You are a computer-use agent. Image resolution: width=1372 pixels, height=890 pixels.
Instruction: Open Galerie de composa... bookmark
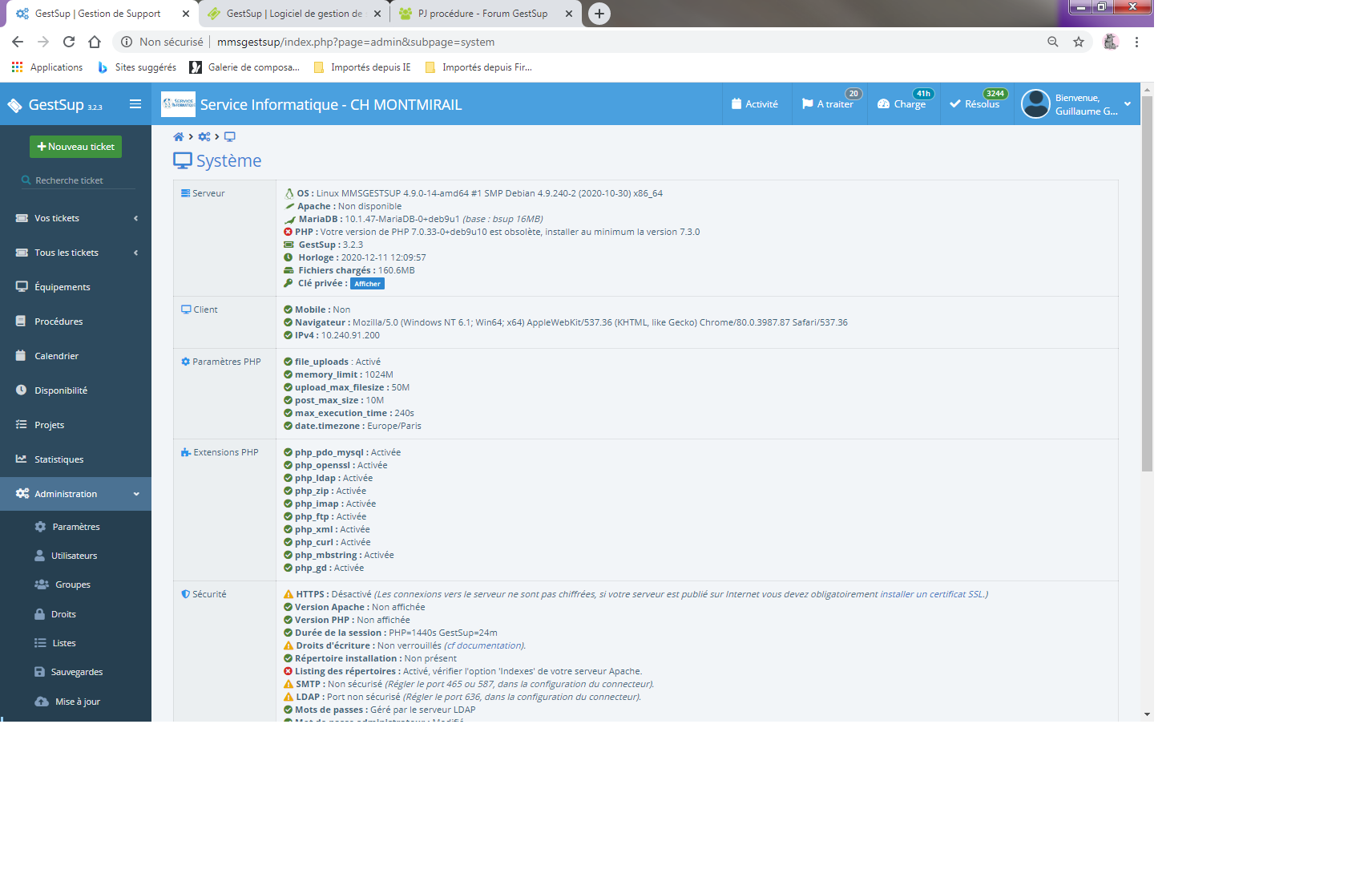(244, 67)
